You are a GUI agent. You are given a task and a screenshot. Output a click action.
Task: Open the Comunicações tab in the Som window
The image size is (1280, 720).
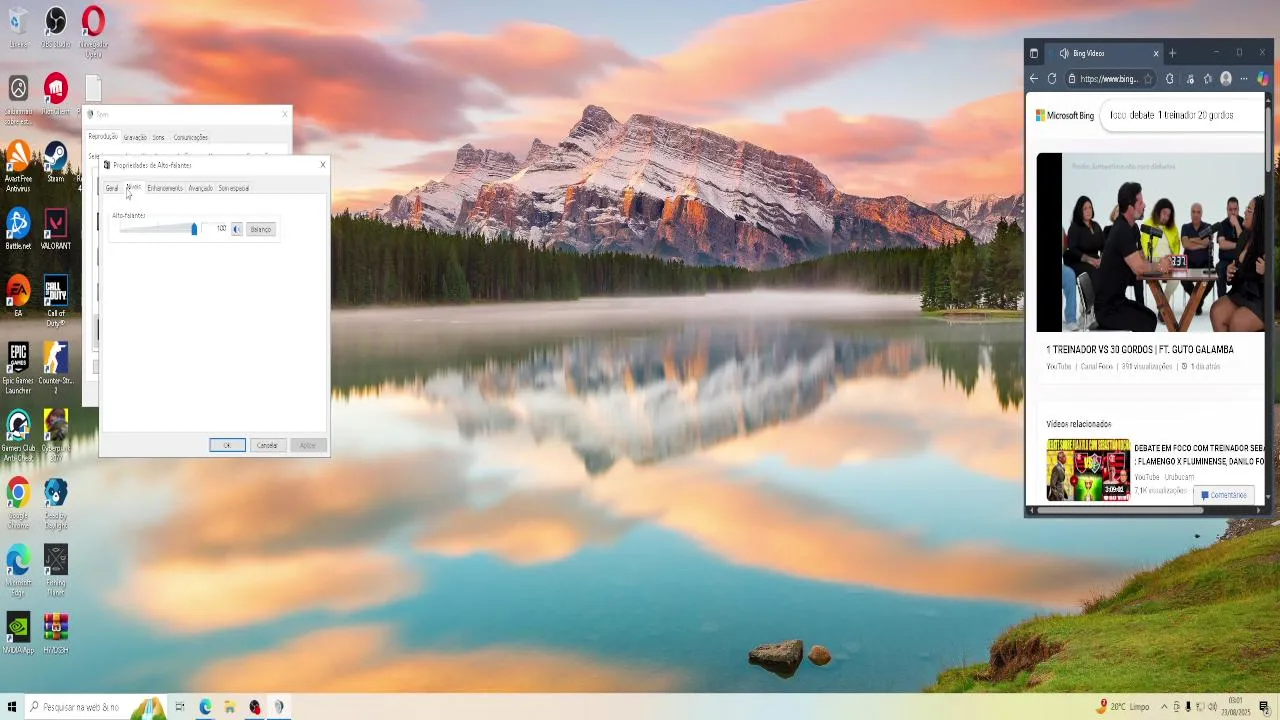point(191,137)
